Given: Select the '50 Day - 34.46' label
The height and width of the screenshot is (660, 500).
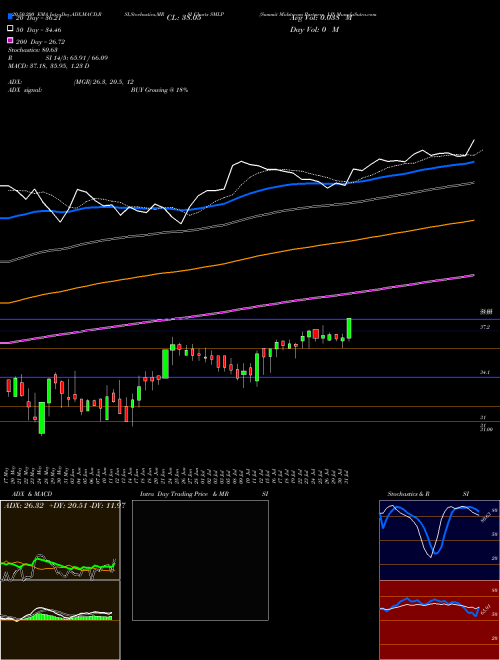Looking at the screenshot, I should pos(39,30).
